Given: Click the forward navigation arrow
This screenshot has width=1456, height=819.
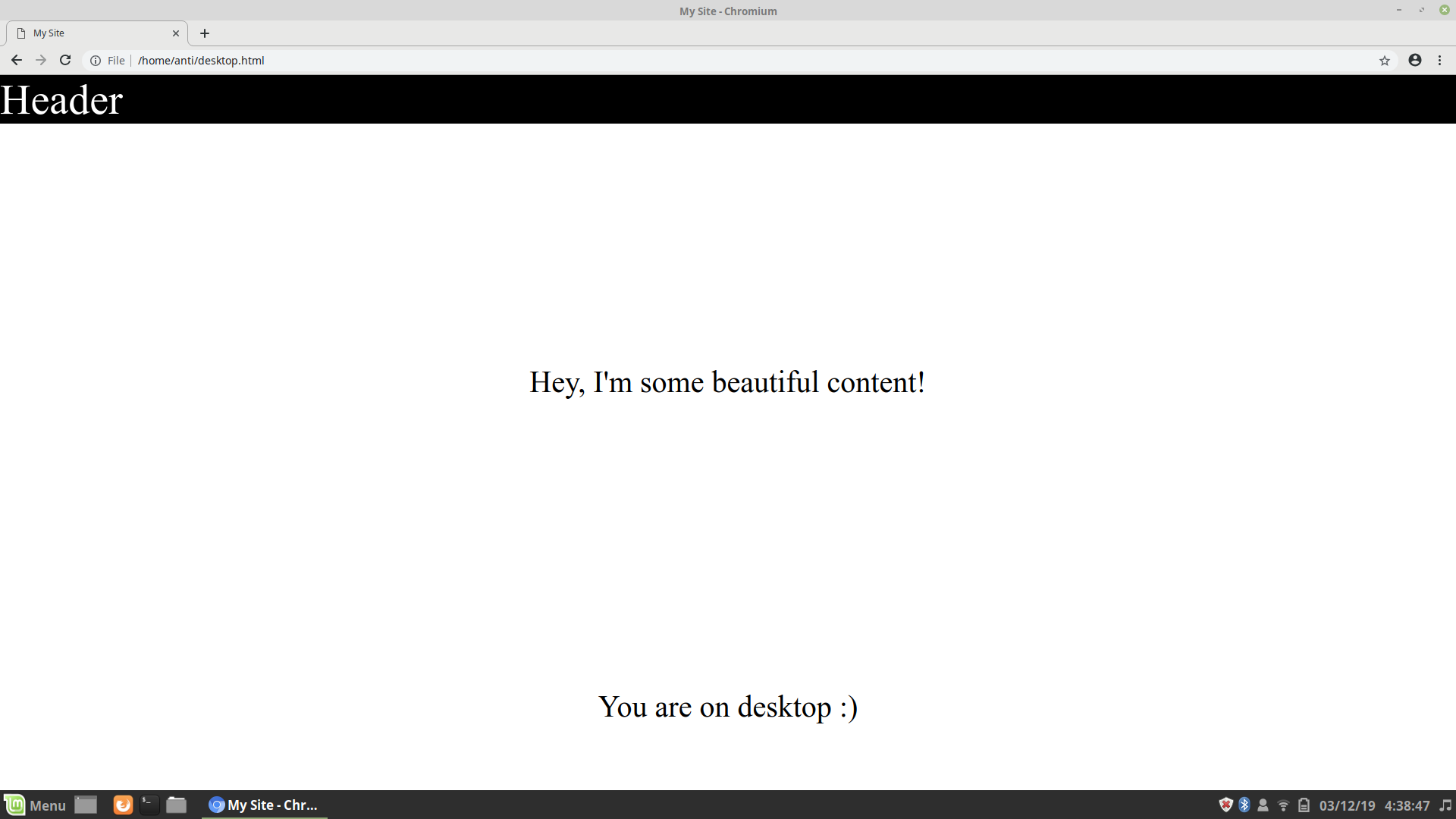Looking at the screenshot, I should (41, 61).
